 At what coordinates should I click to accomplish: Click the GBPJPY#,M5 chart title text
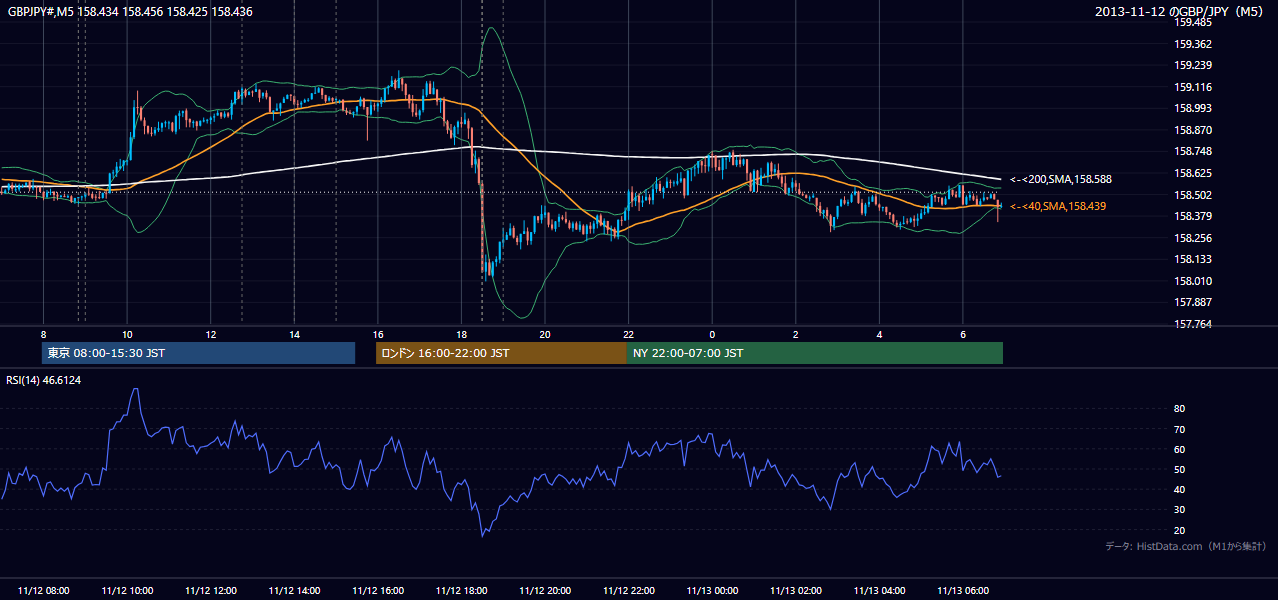[130, 11]
